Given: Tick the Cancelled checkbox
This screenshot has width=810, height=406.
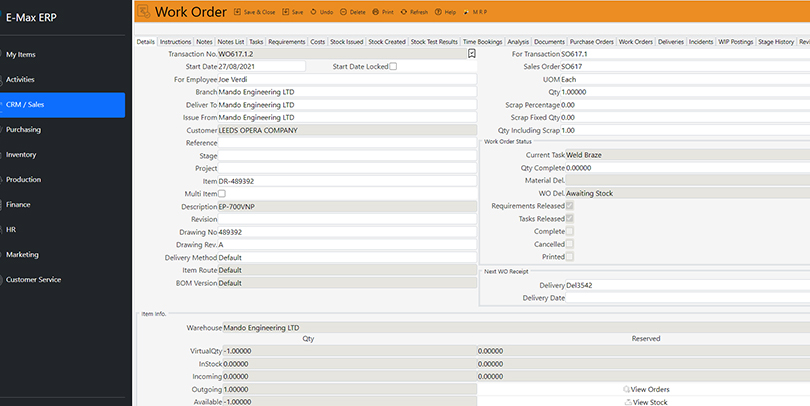Looking at the screenshot, I should [570, 243].
